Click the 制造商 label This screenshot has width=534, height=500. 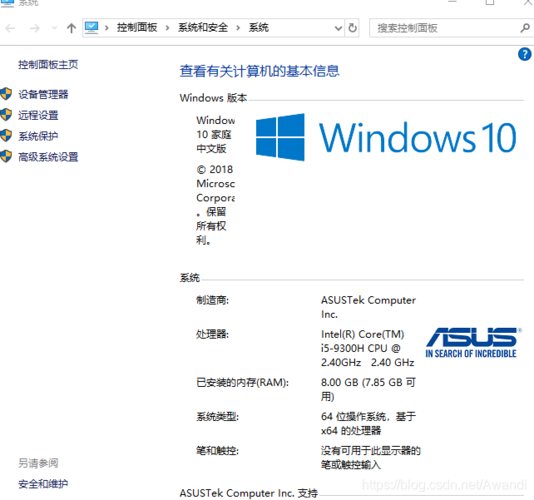[213, 300]
